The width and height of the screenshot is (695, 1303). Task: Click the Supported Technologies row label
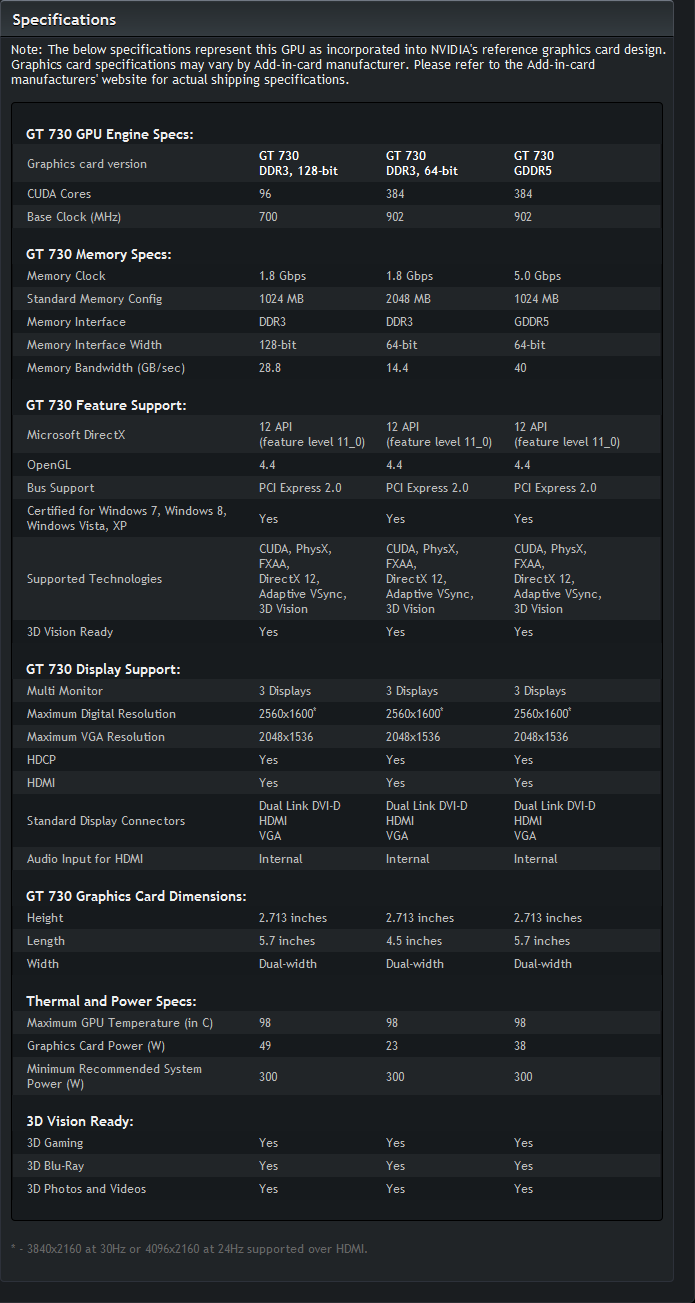(x=94, y=579)
